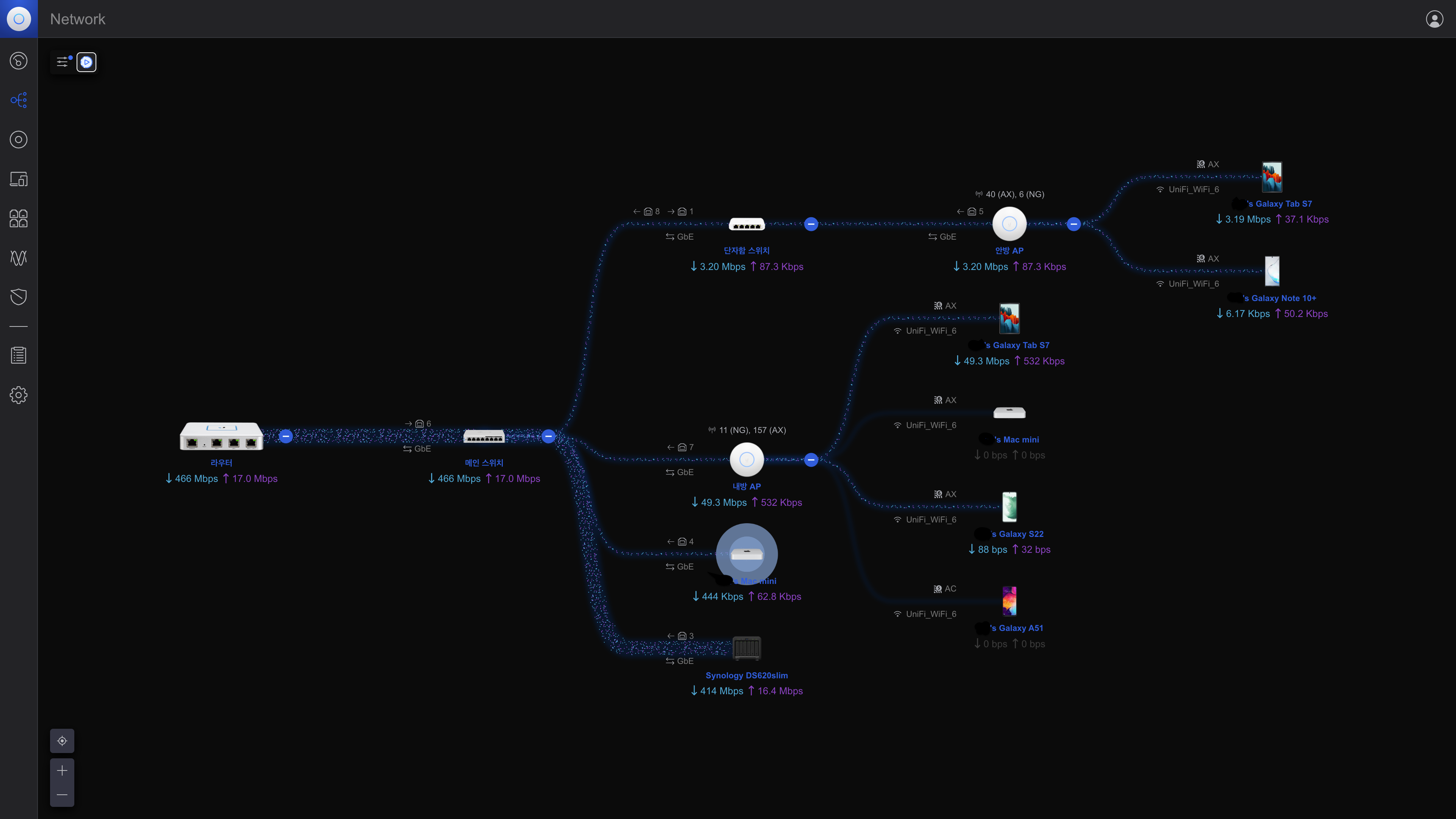Recenter the topology map view

point(62,741)
